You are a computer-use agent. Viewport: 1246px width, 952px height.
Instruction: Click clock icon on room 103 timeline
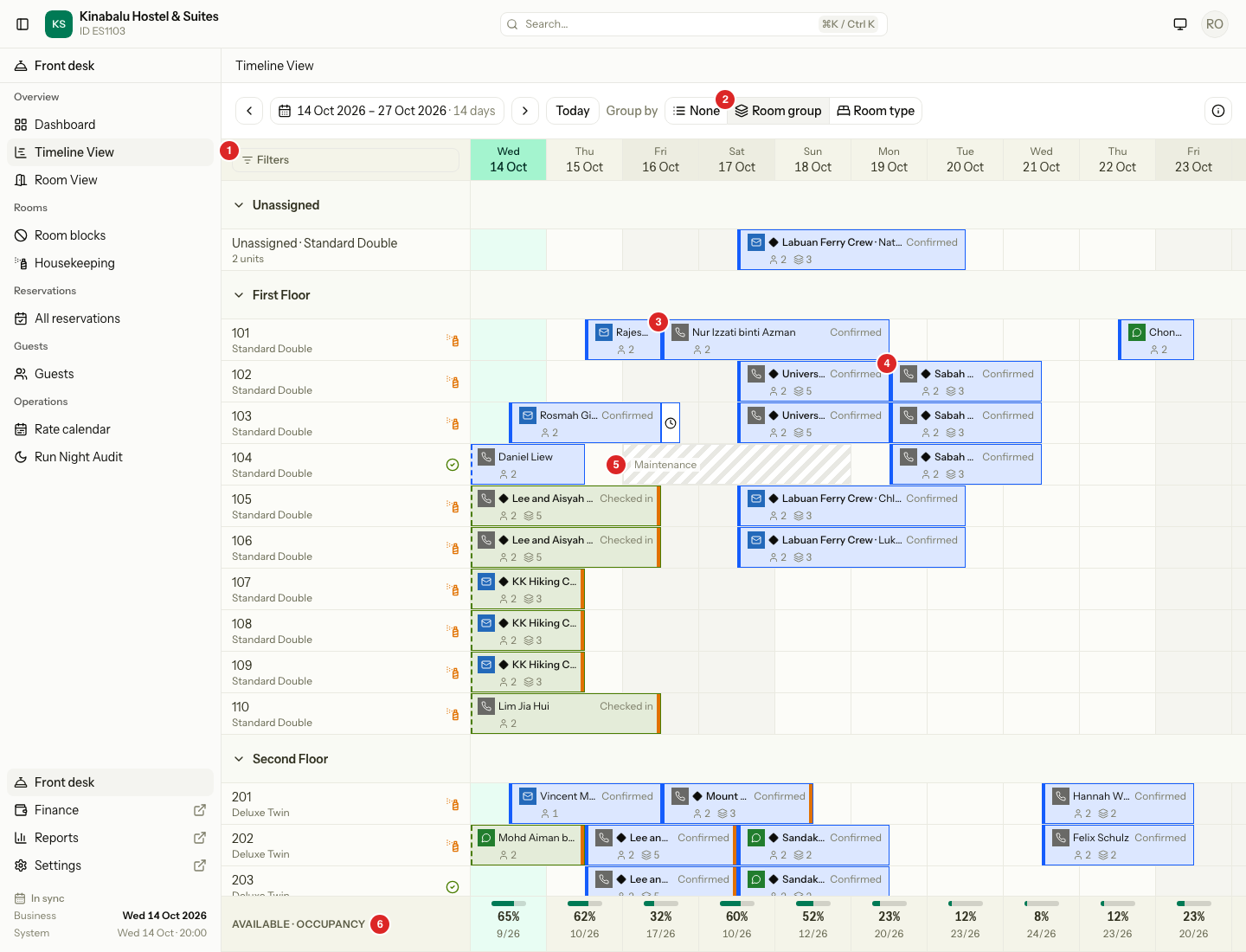point(671,423)
